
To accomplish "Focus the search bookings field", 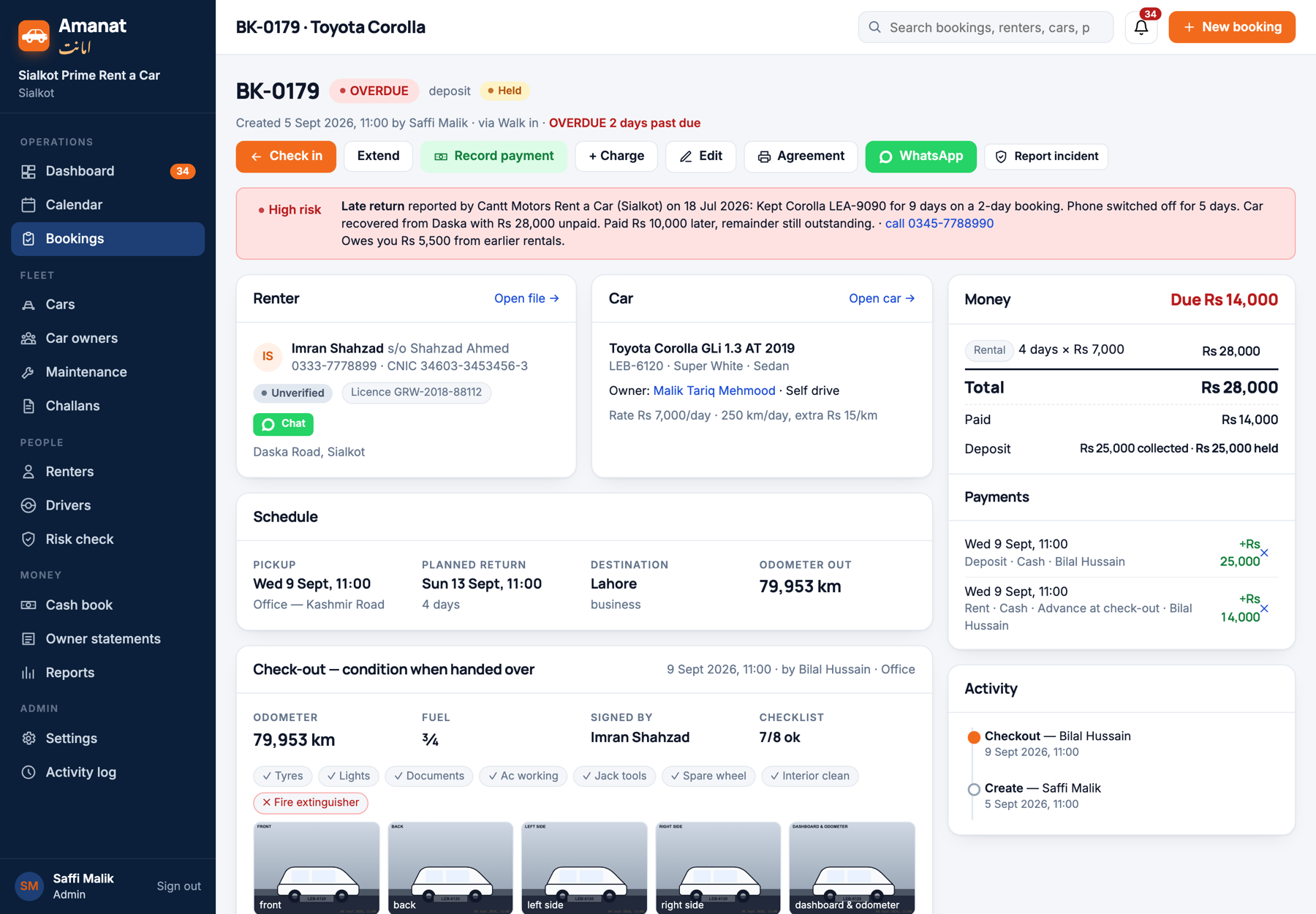I will [986, 27].
